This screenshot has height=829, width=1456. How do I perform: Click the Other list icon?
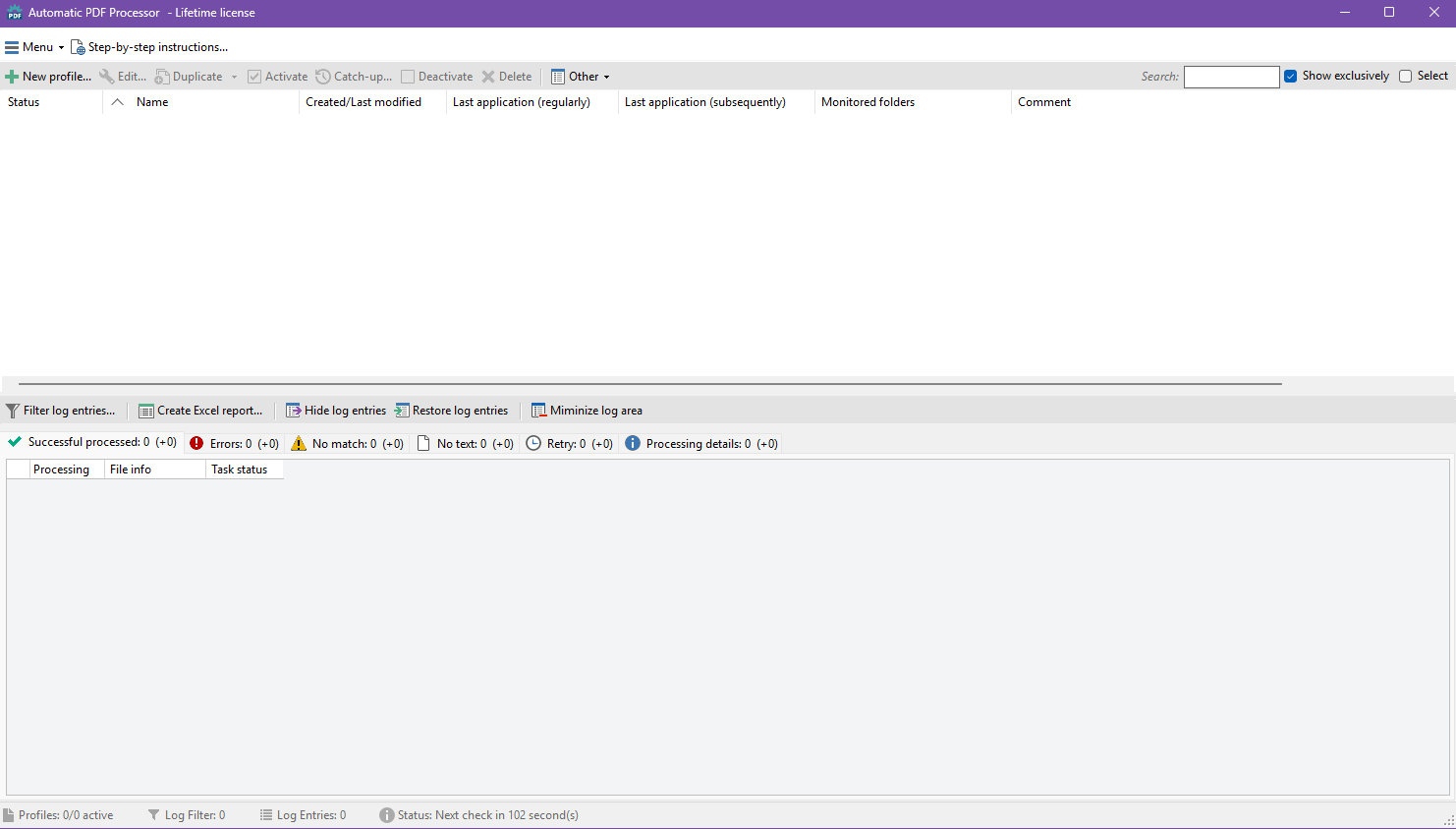(x=558, y=77)
